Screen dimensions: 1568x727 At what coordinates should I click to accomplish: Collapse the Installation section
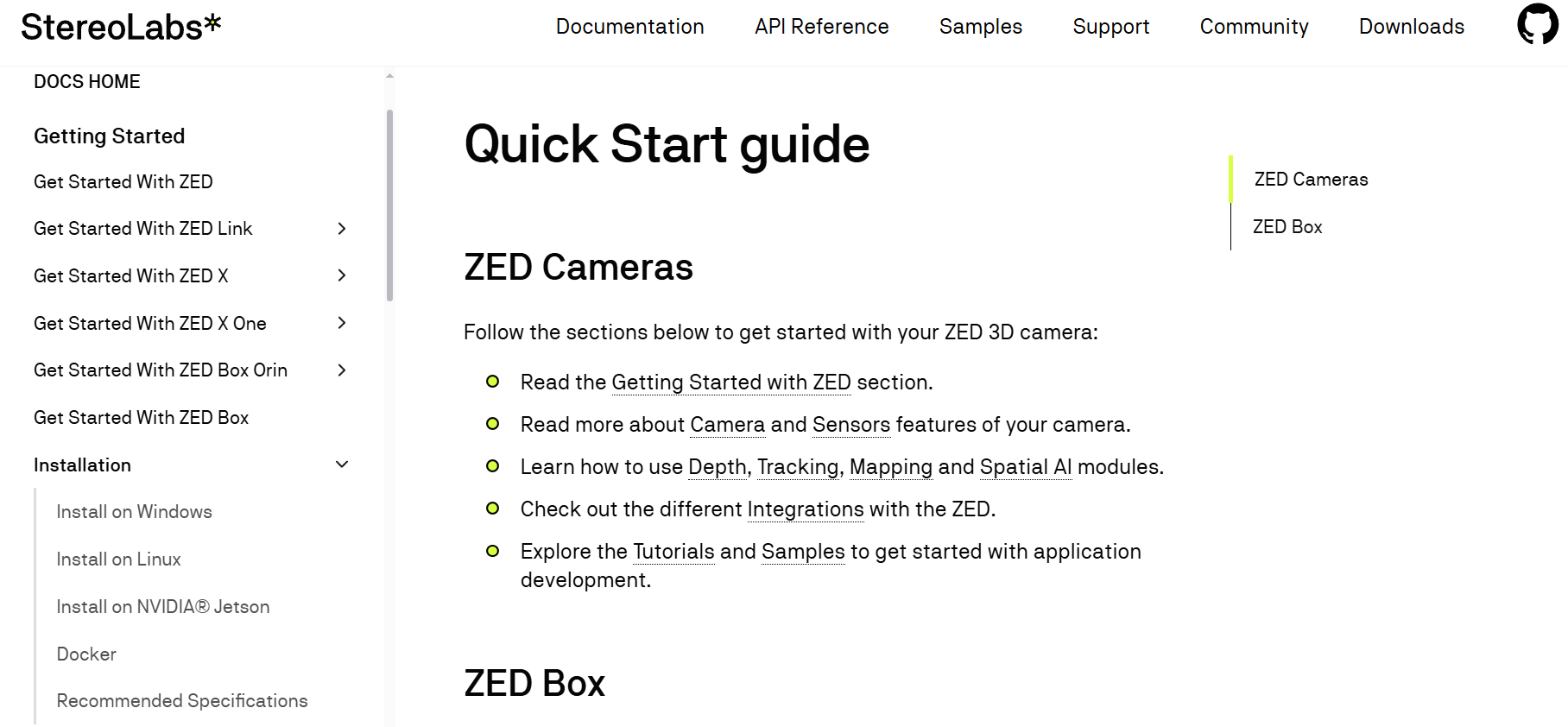tap(341, 464)
